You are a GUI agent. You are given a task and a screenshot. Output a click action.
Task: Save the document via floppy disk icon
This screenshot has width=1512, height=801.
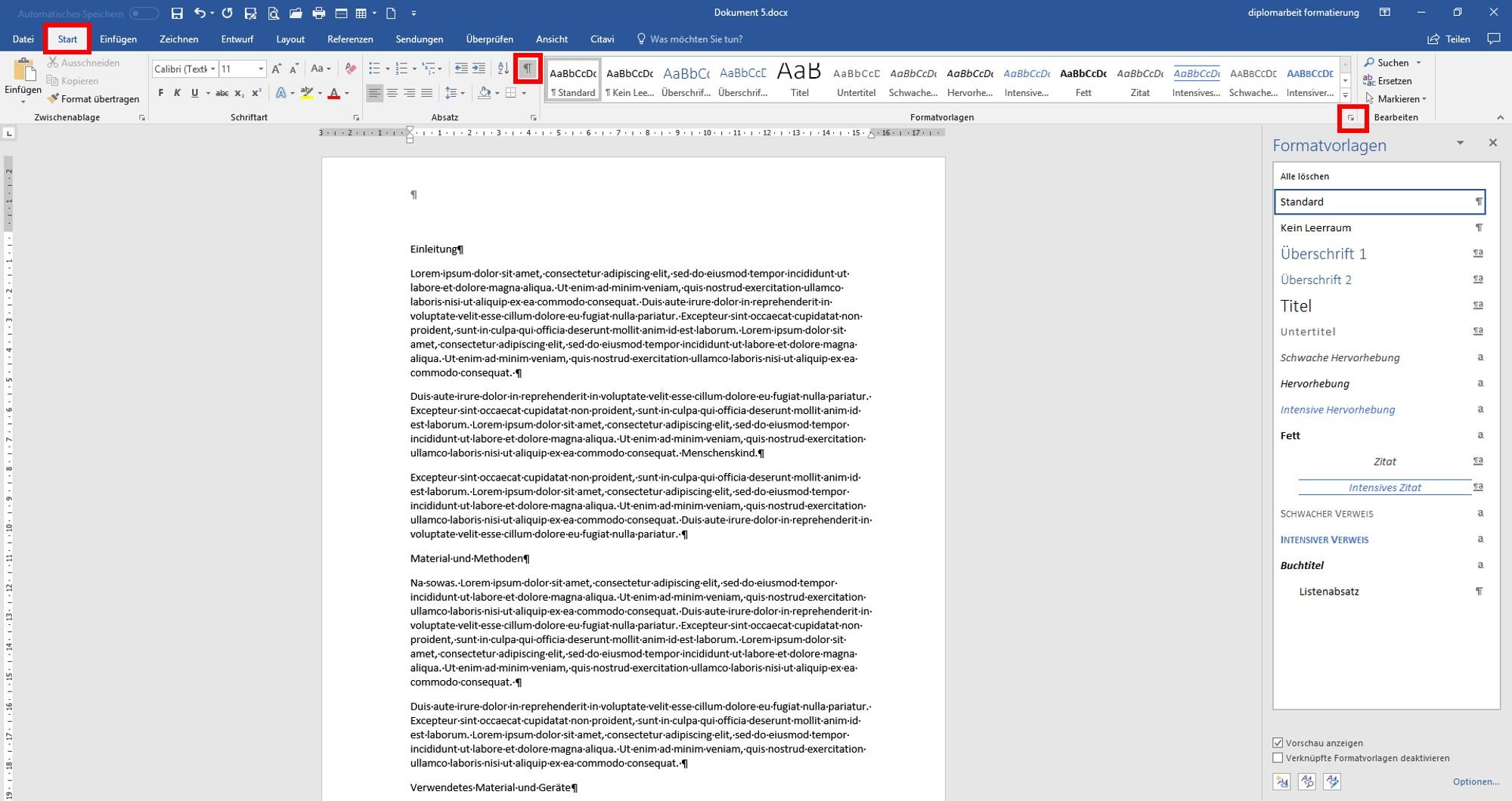177,13
